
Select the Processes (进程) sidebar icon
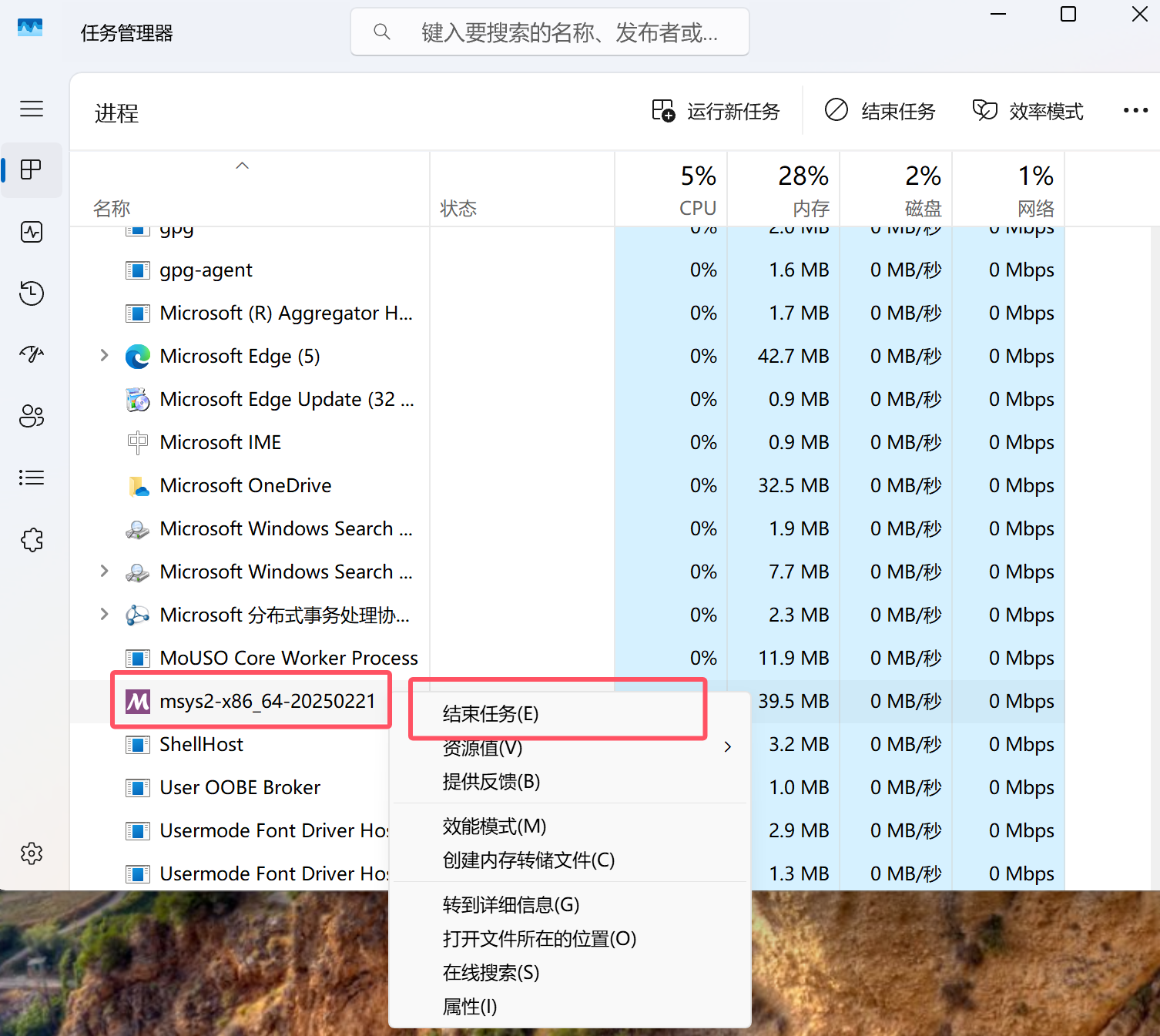point(32,169)
